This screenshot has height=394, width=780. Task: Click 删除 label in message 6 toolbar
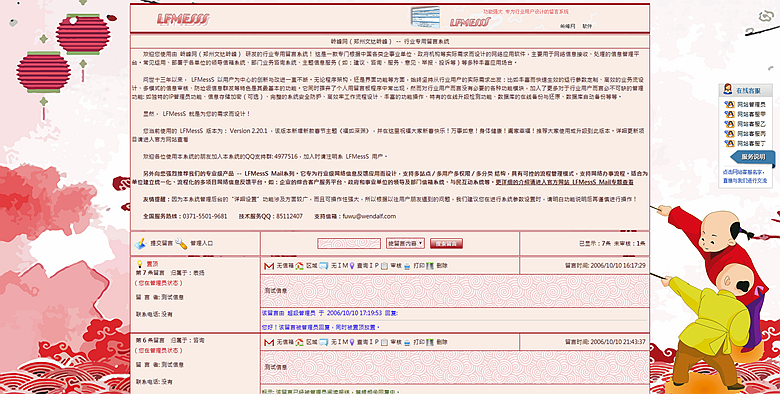pos(442,342)
